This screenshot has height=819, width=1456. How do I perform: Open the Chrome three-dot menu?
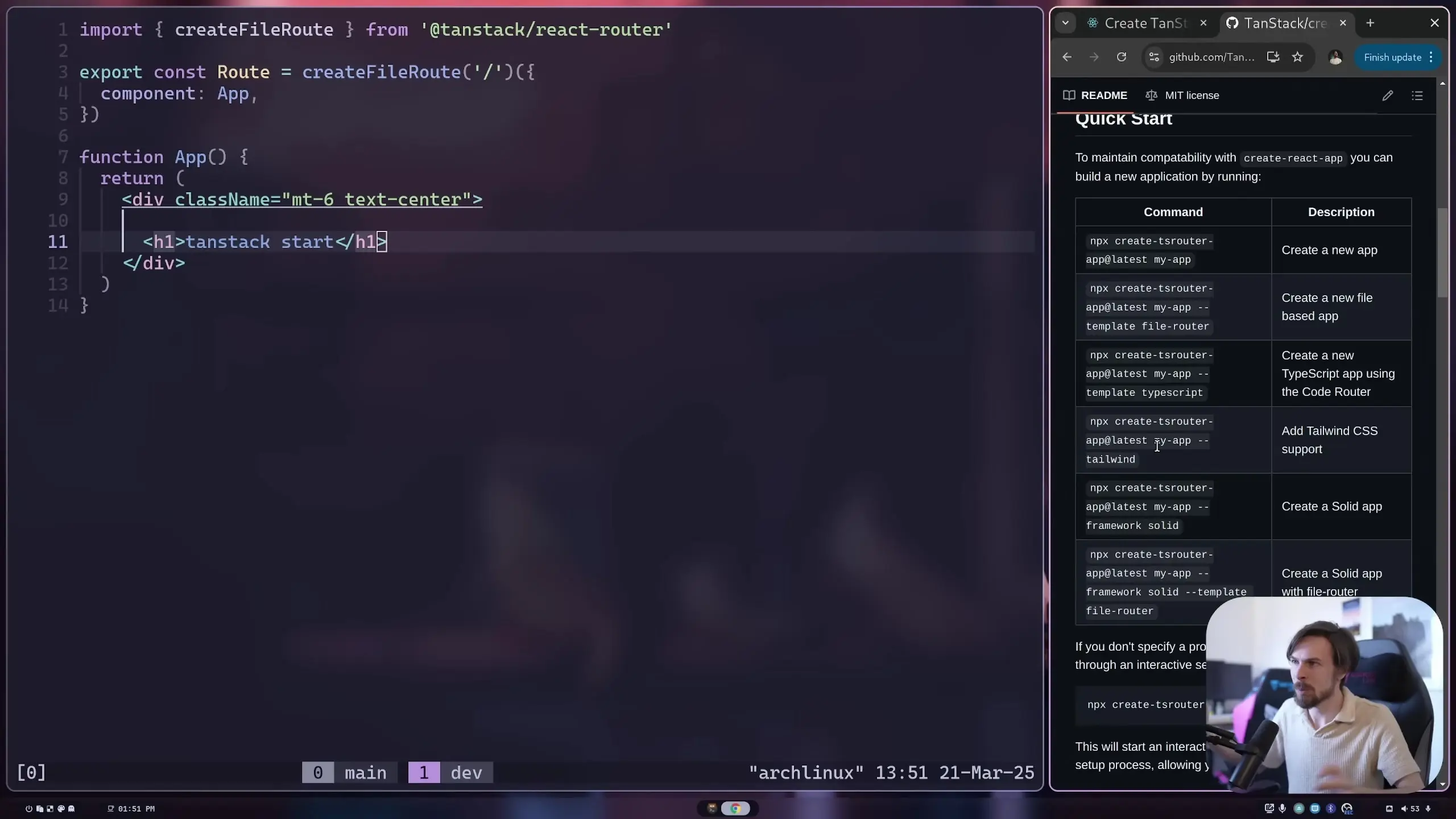[1431, 57]
